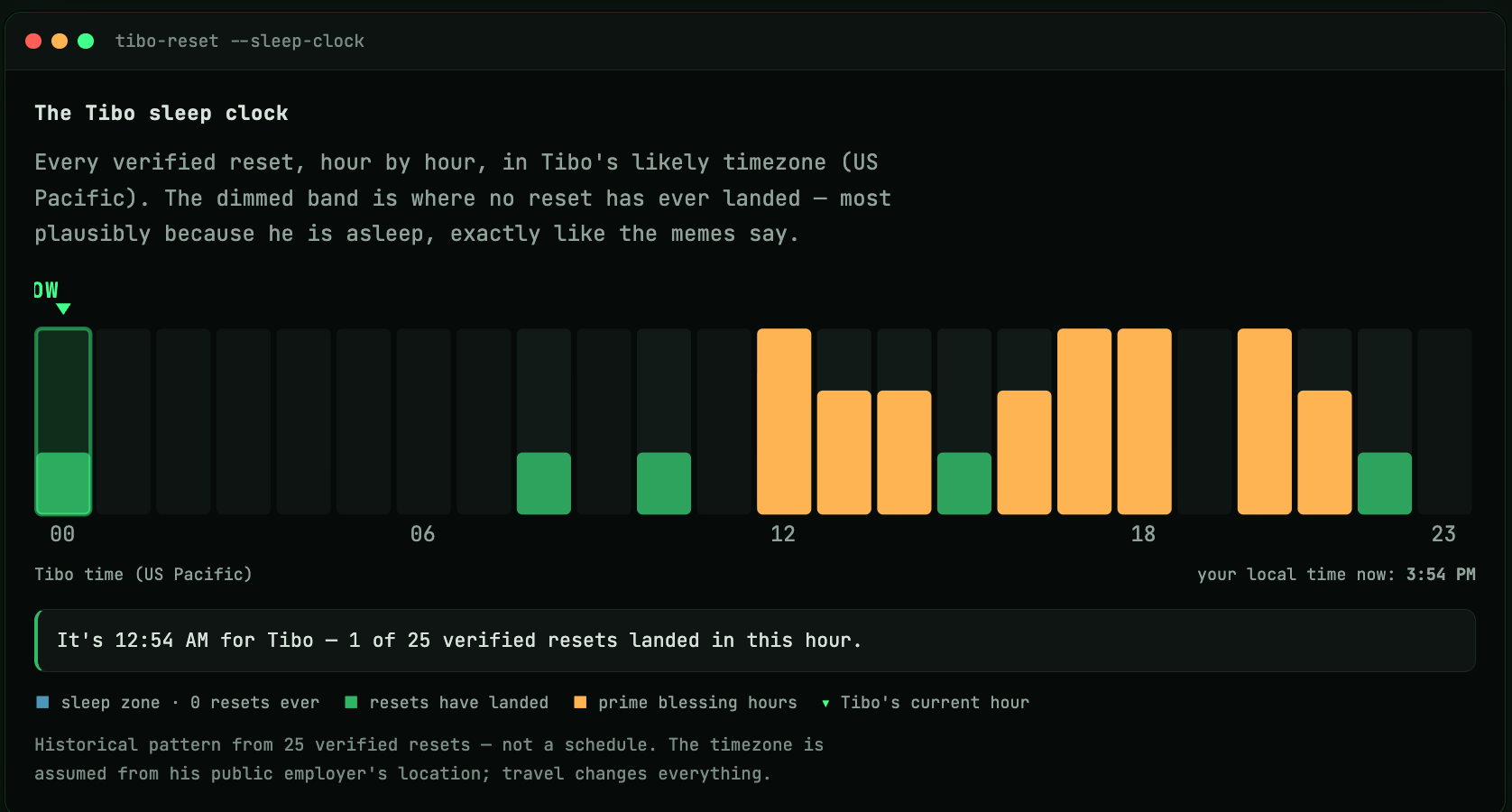The width and height of the screenshot is (1512, 812).
Task: Click 'prime blessing hours' legend text
Action: click(697, 702)
